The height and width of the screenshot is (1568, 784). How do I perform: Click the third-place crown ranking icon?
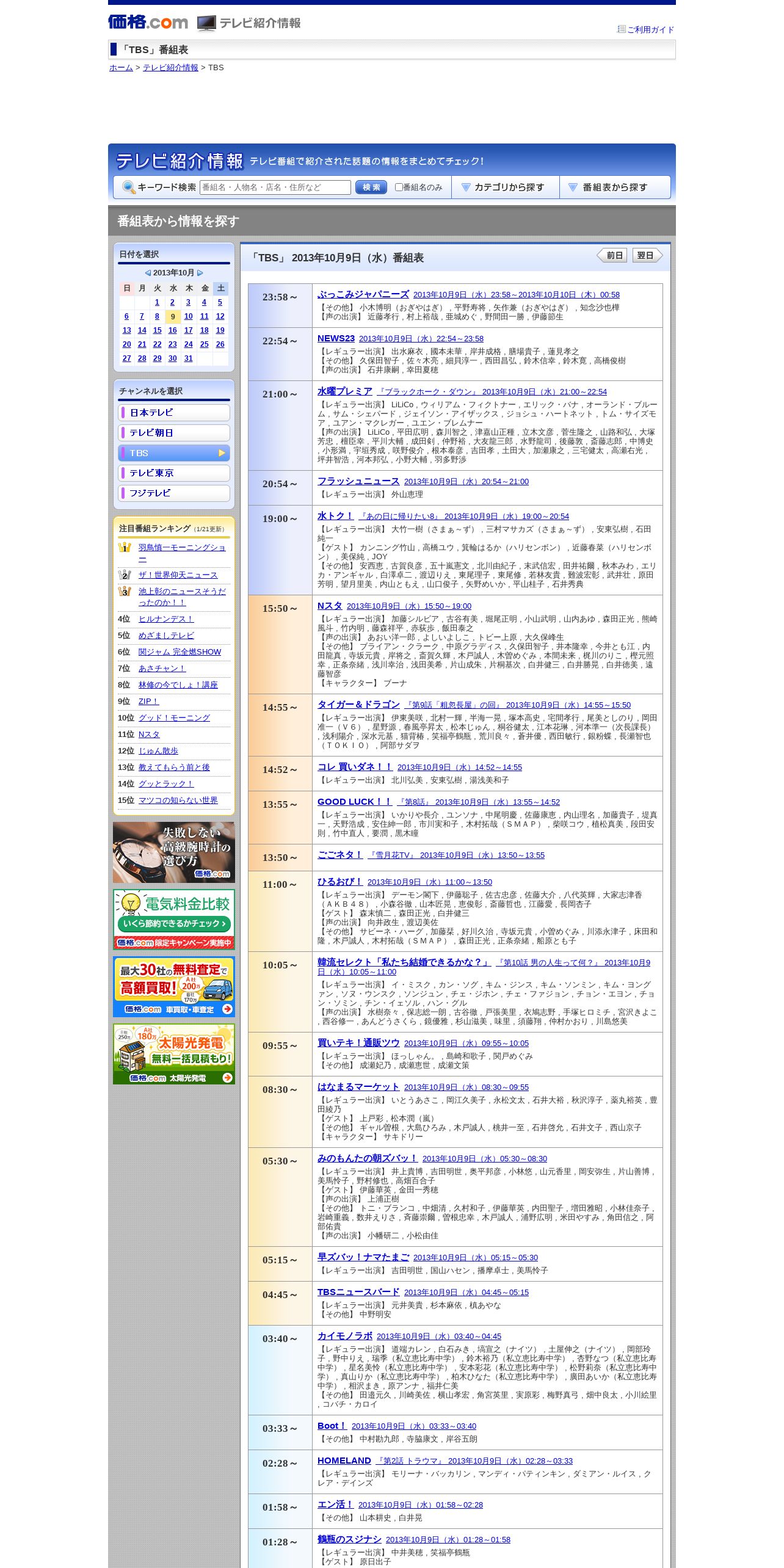pyautogui.click(x=125, y=591)
